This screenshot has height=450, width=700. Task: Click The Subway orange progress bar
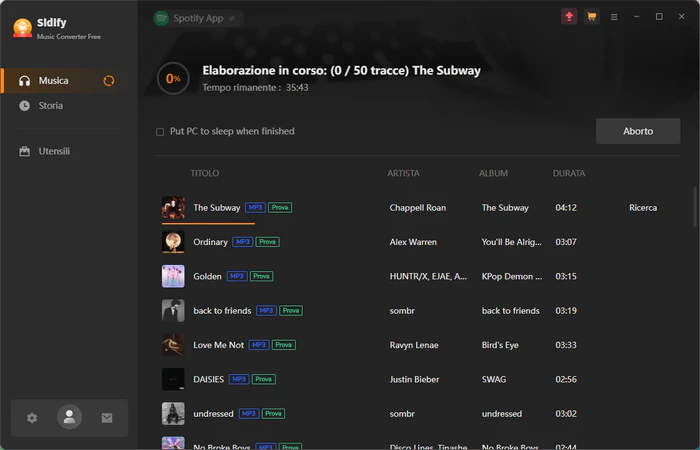coord(208,223)
